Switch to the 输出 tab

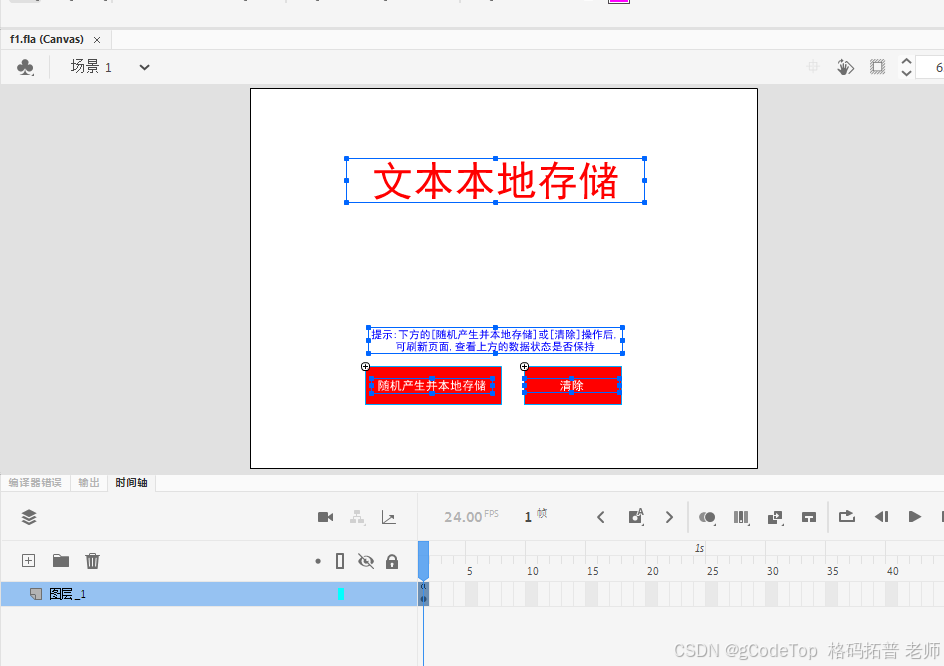point(89,482)
